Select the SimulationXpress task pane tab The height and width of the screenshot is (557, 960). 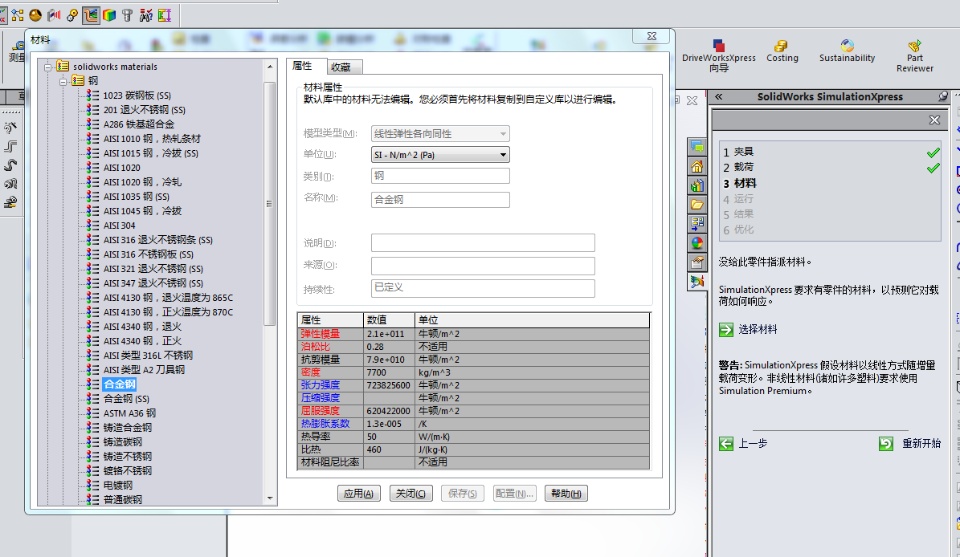(x=697, y=282)
